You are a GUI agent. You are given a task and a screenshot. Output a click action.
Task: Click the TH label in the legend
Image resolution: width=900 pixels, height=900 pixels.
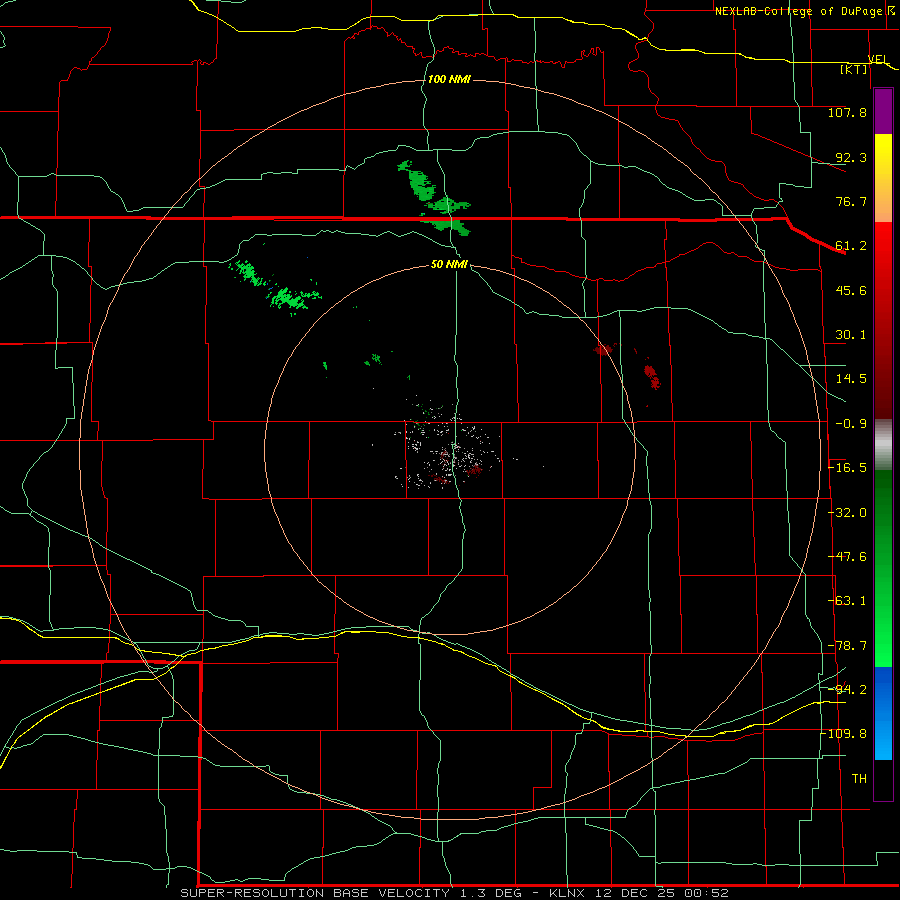(859, 779)
